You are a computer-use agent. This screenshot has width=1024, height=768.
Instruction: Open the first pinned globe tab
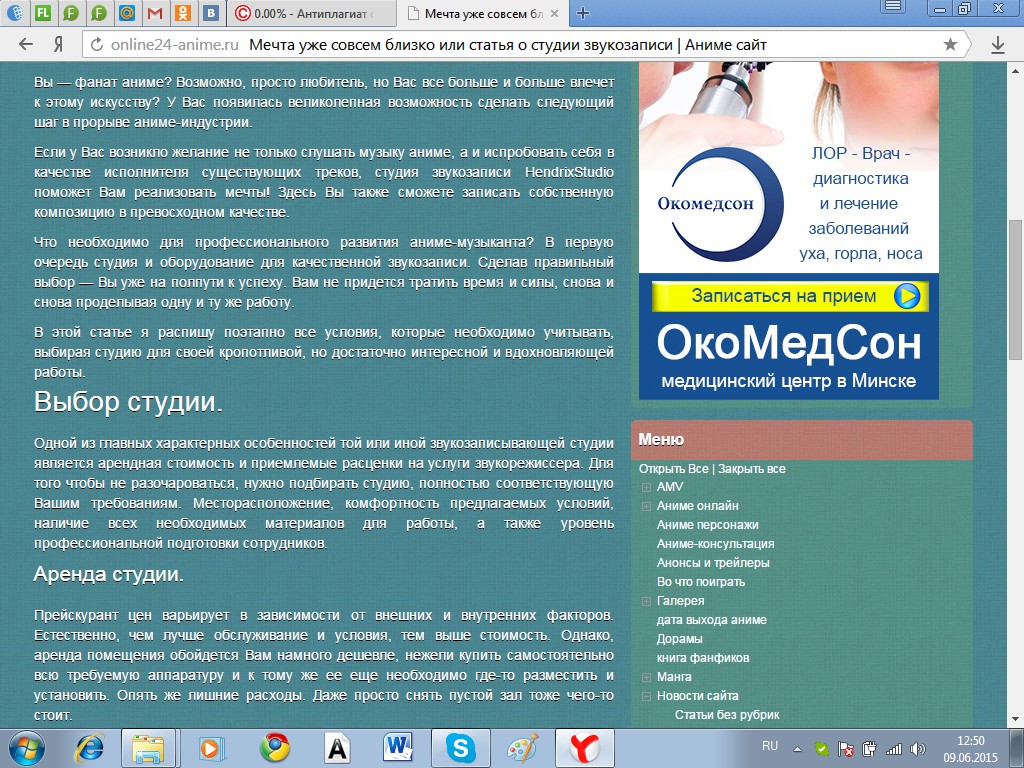point(16,12)
